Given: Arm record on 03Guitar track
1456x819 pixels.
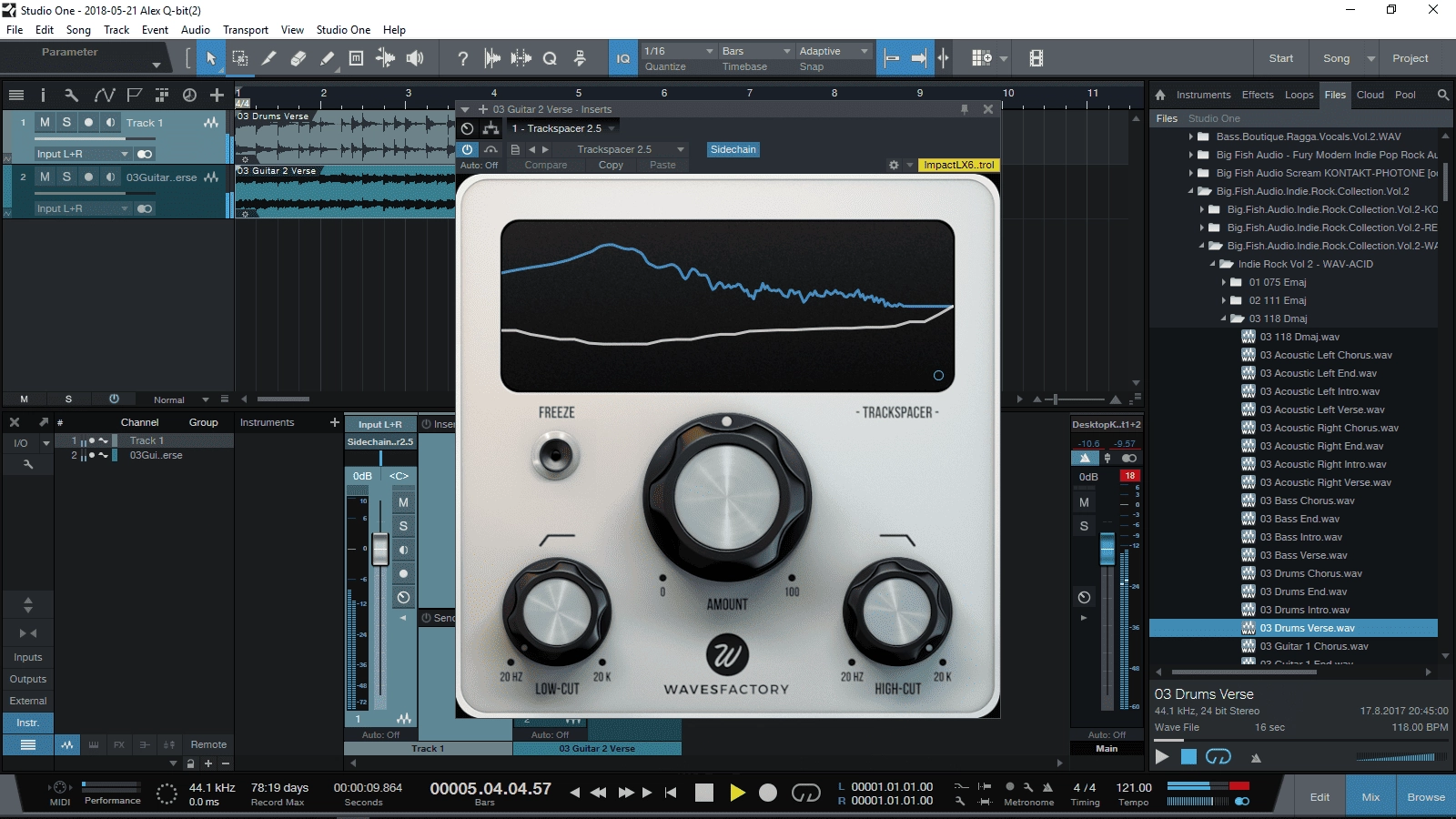Looking at the screenshot, I should 88,177.
